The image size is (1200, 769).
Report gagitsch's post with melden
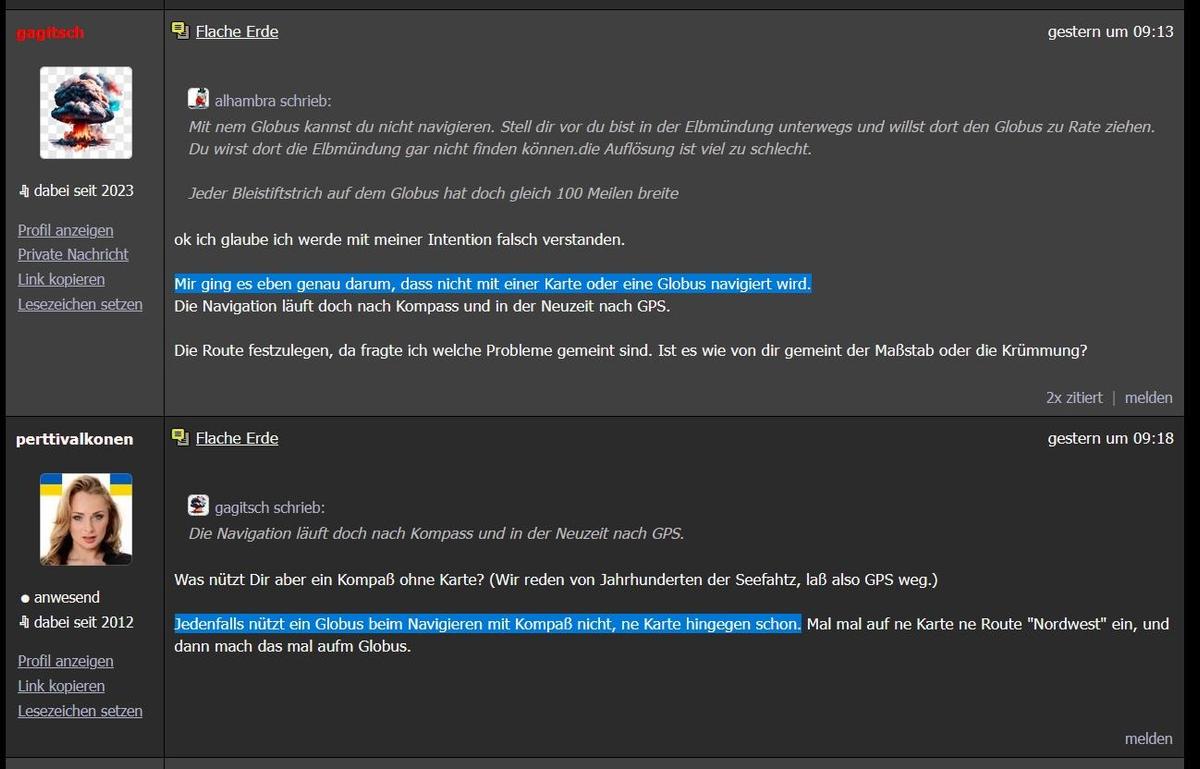tap(1148, 398)
